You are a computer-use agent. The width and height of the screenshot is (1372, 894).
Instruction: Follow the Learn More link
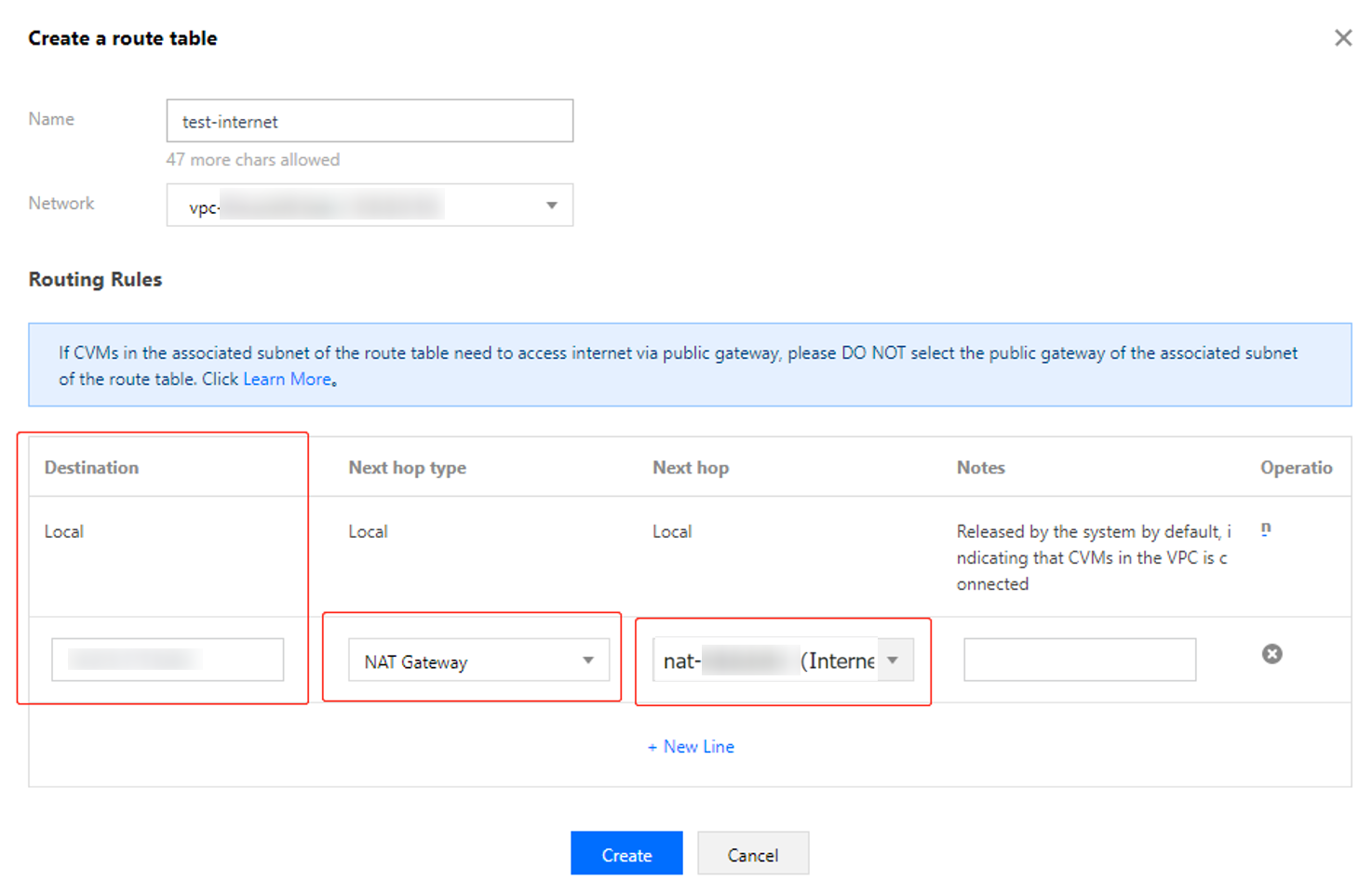[287, 380]
